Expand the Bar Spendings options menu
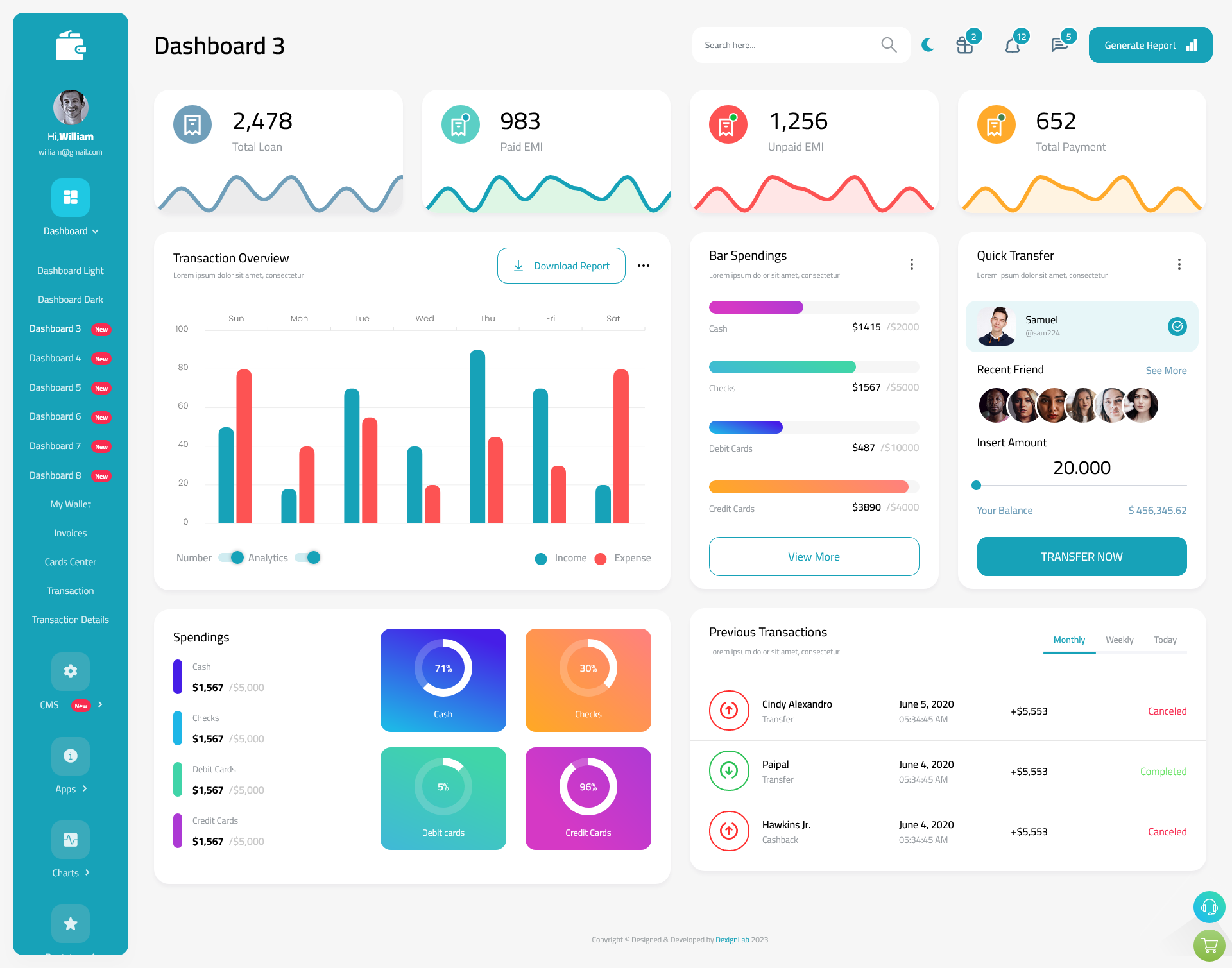 tap(912, 264)
